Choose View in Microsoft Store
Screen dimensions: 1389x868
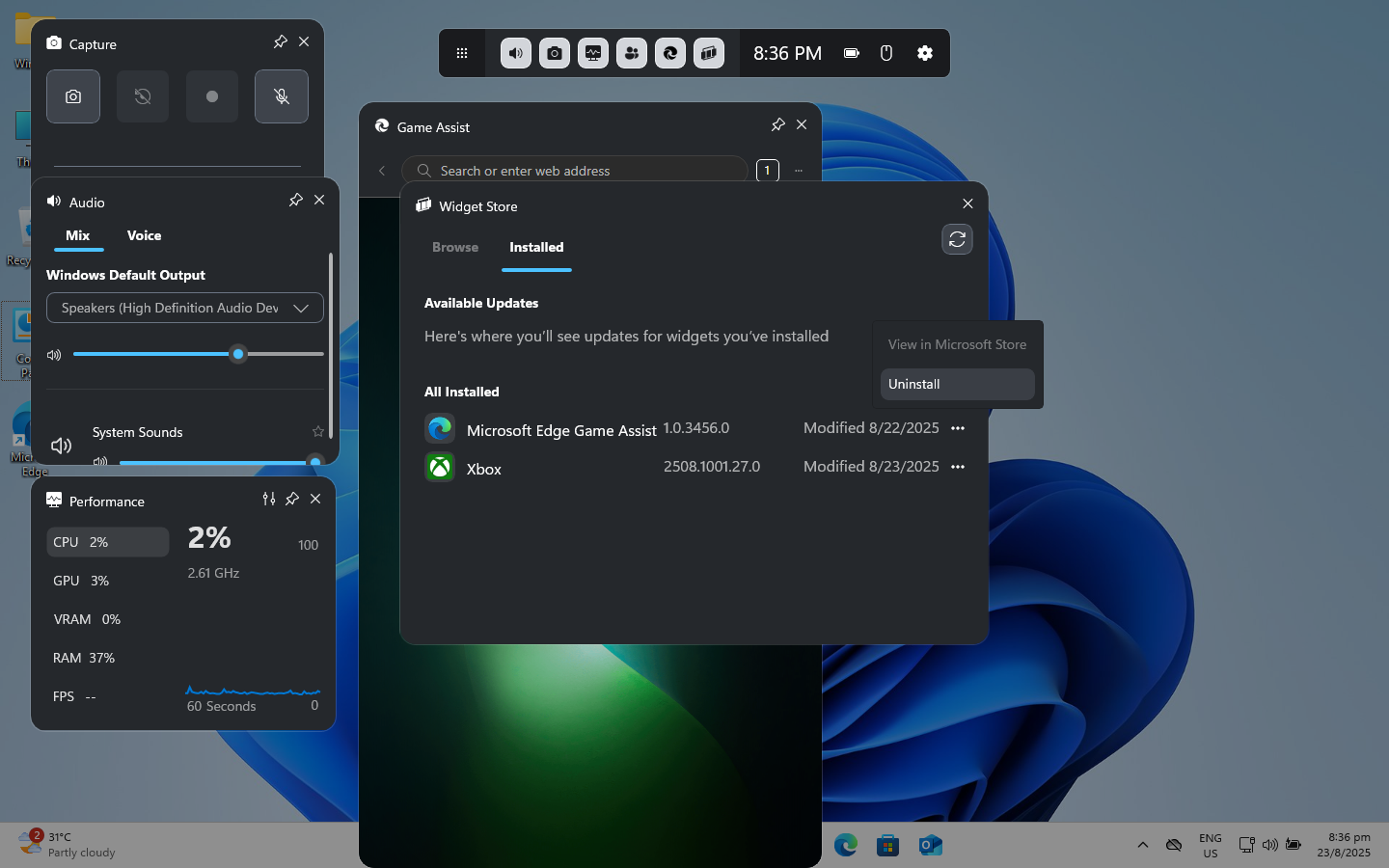[x=957, y=344]
